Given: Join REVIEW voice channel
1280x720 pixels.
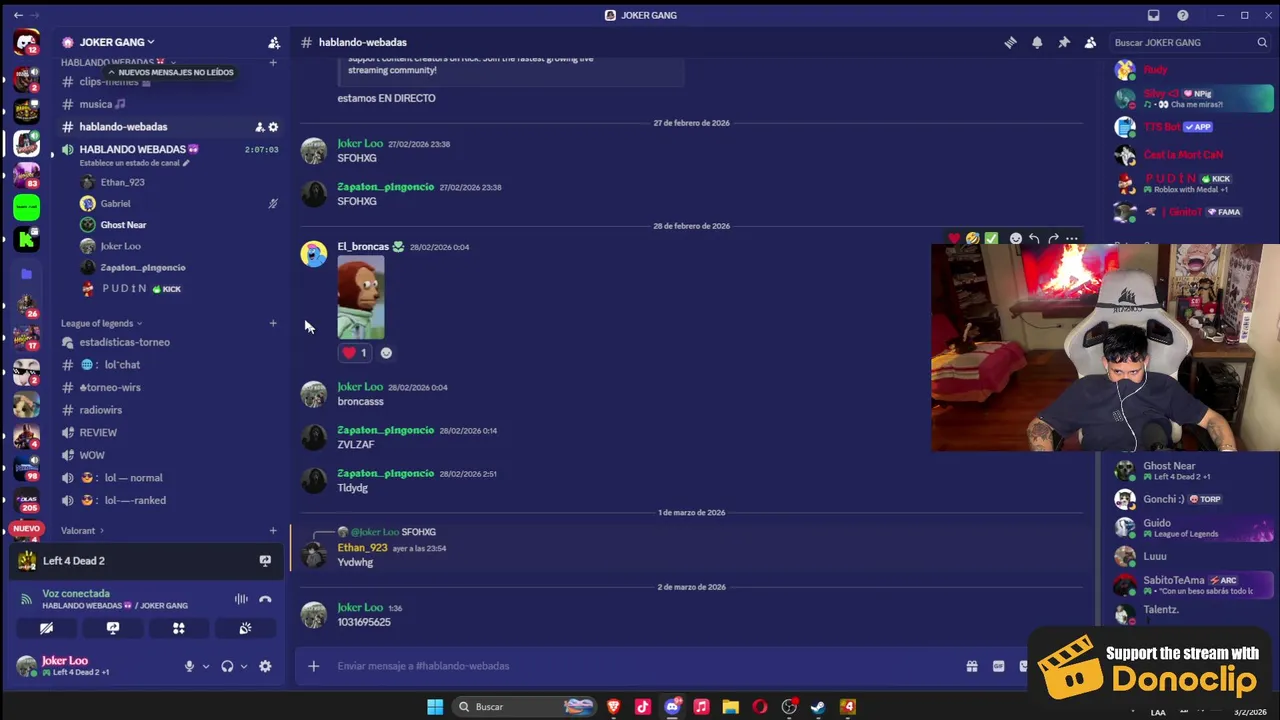Looking at the screenshot, I should [x=168, y=433].
